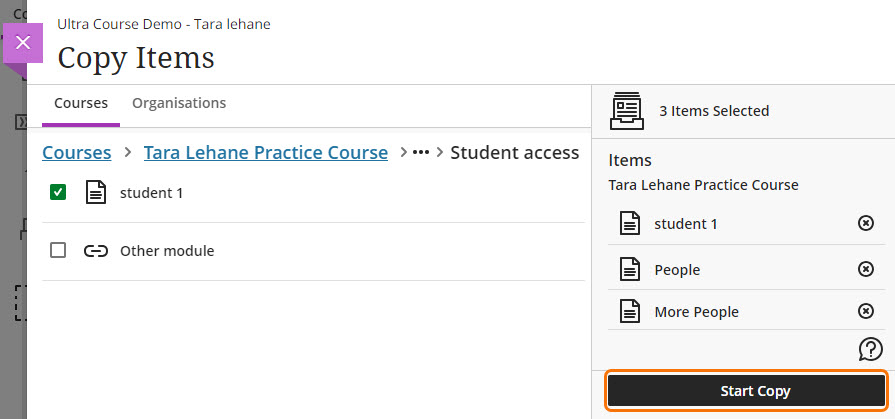The height and width of the screenshot is (419, 895).
Task: Remove student 1 from selected items
Action: (866, 223)
